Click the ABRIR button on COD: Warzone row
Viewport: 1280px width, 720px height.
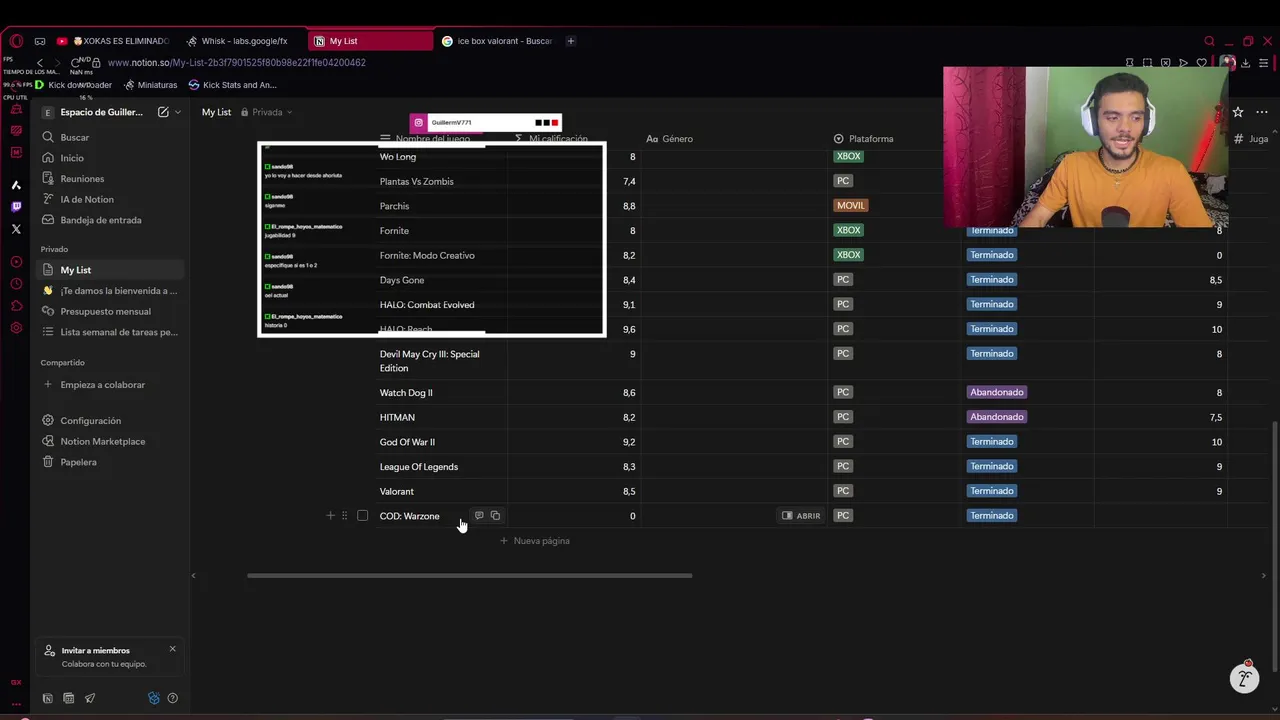(x=801, y=516)
